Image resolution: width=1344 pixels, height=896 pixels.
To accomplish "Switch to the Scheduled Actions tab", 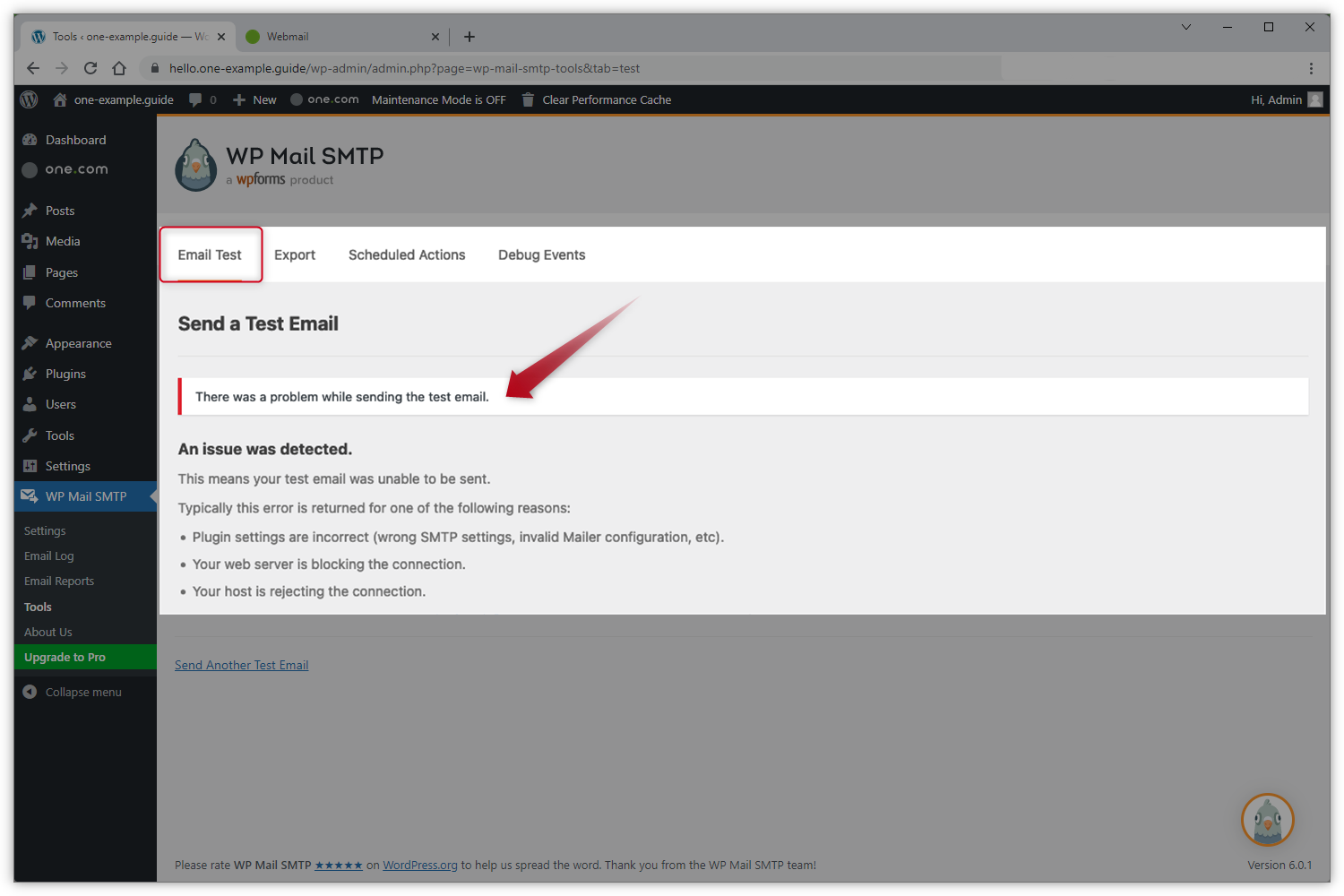I will coord(407,254).
